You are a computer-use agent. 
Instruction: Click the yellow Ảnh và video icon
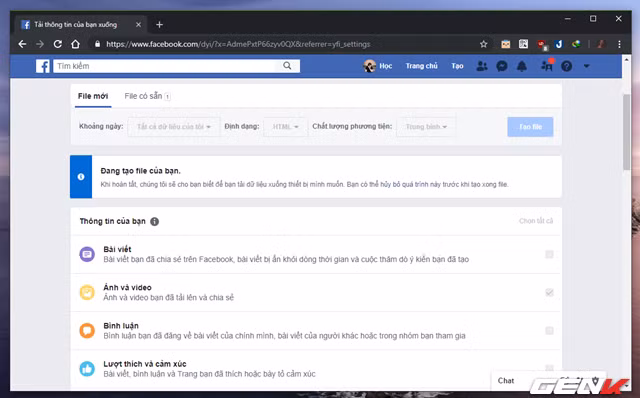[x=87, y=292]
